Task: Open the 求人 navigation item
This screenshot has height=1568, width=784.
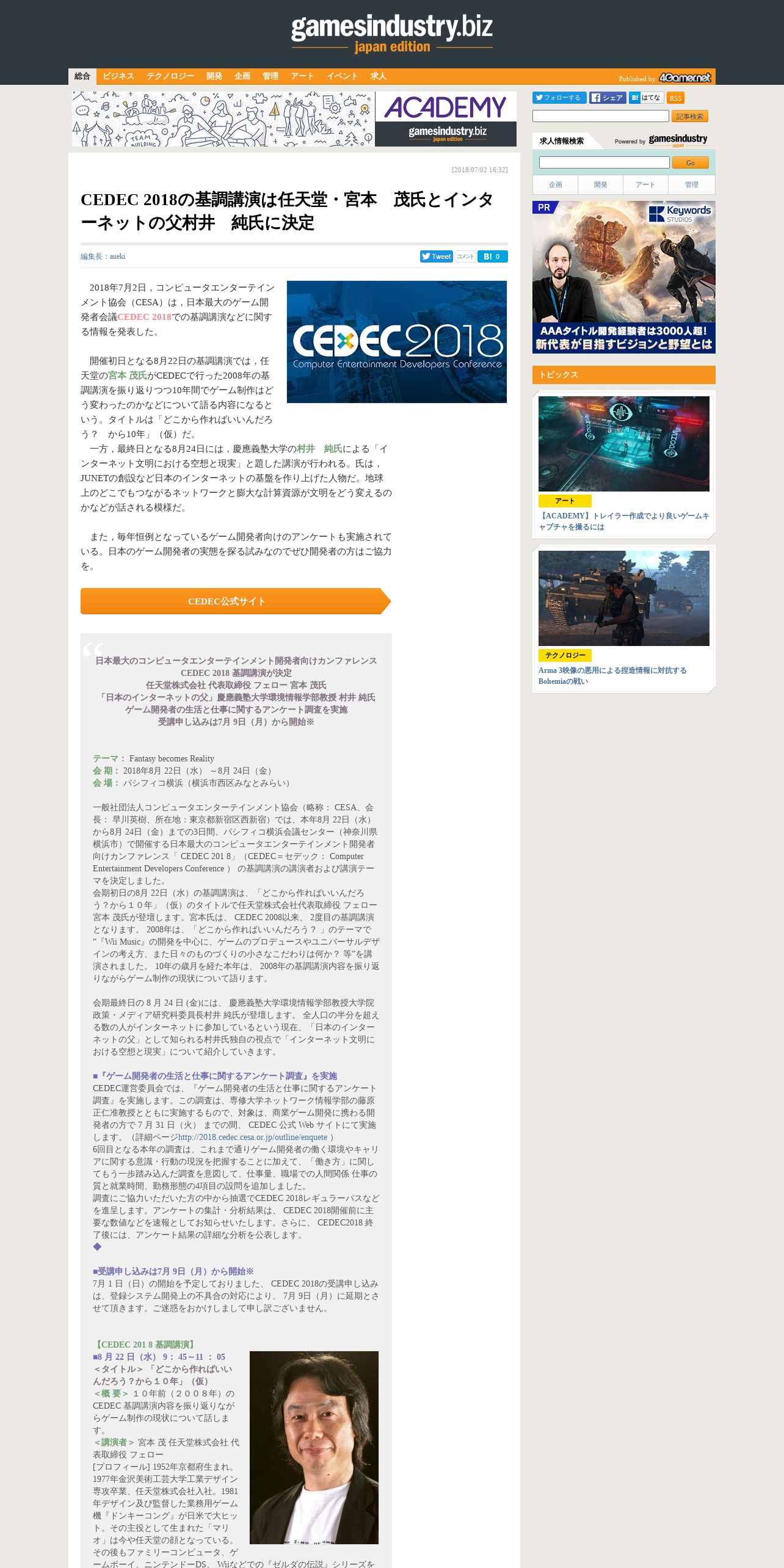Action: pos(379,76)
